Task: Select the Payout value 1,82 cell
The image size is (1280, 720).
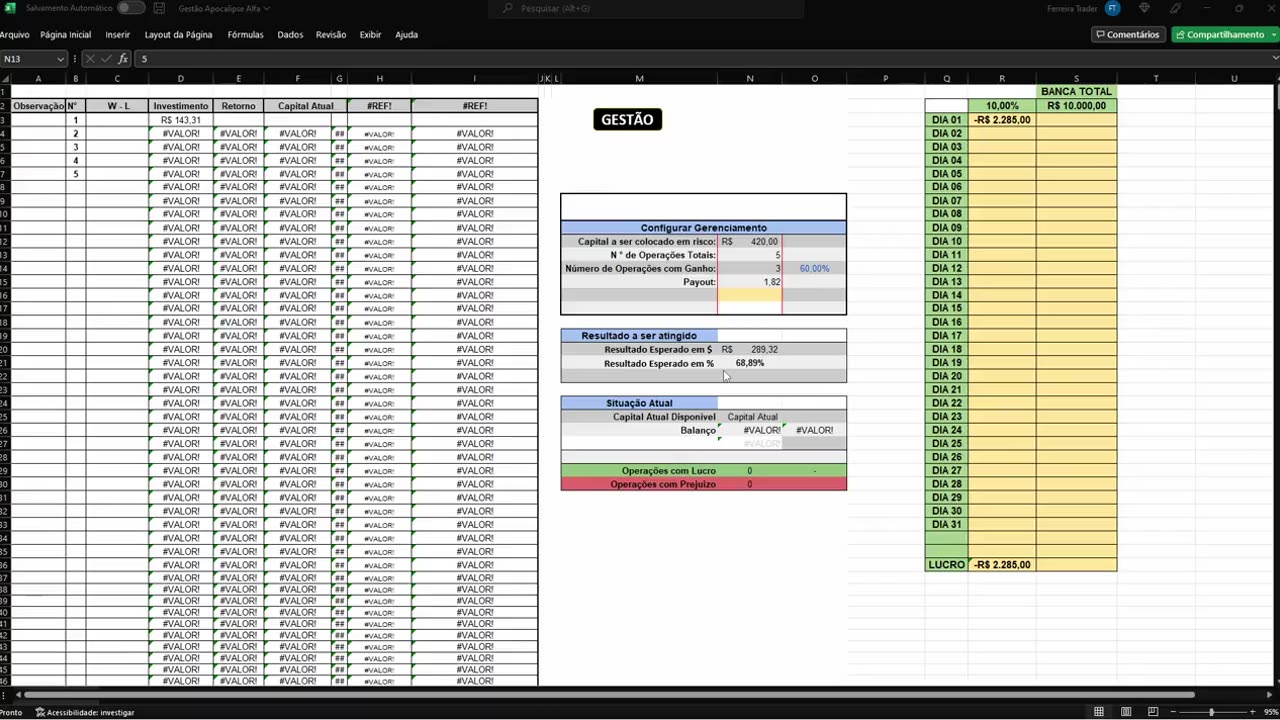Action: tap(750, 282)
